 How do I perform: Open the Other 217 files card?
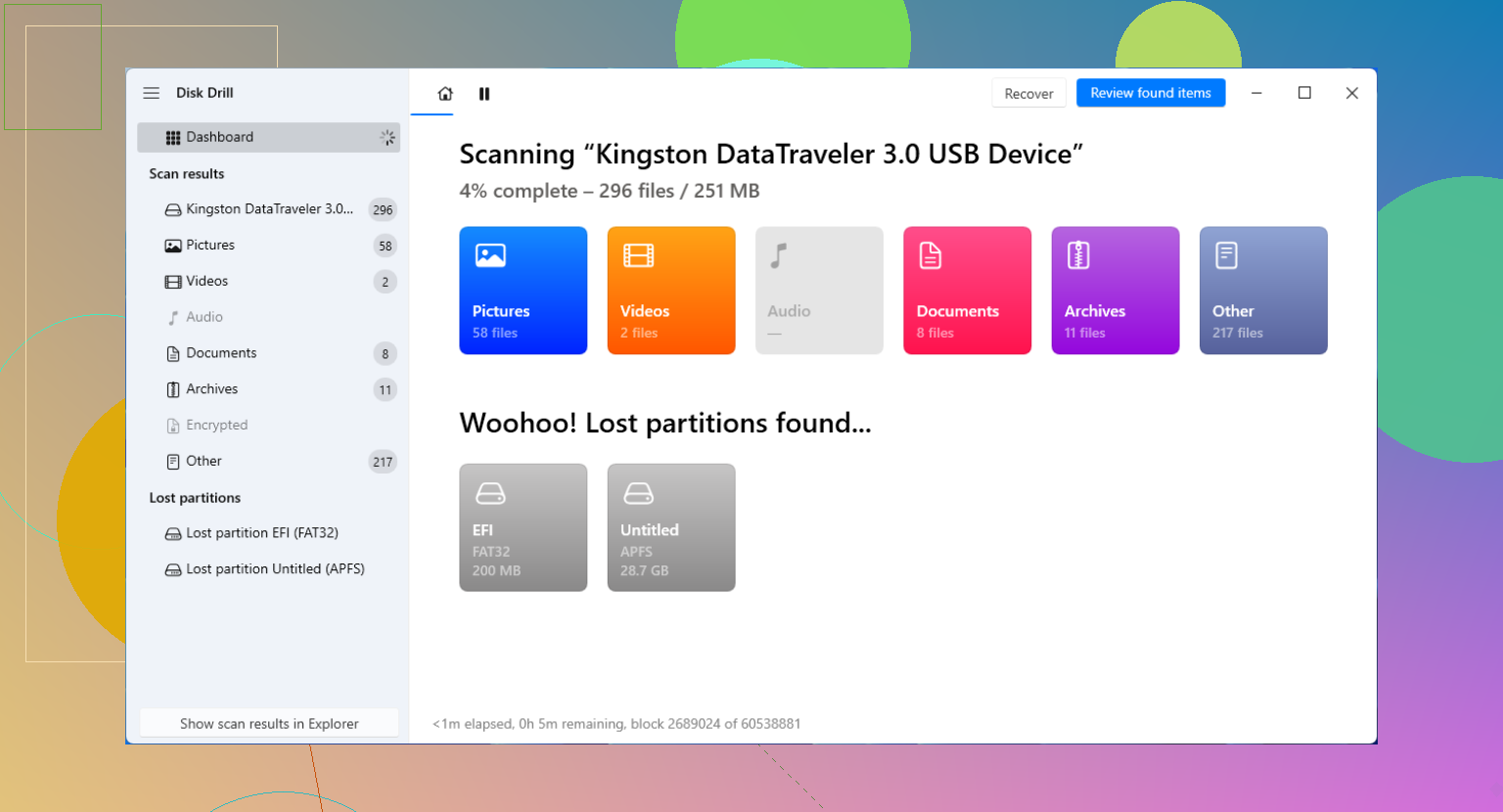tap(1263, 291)
